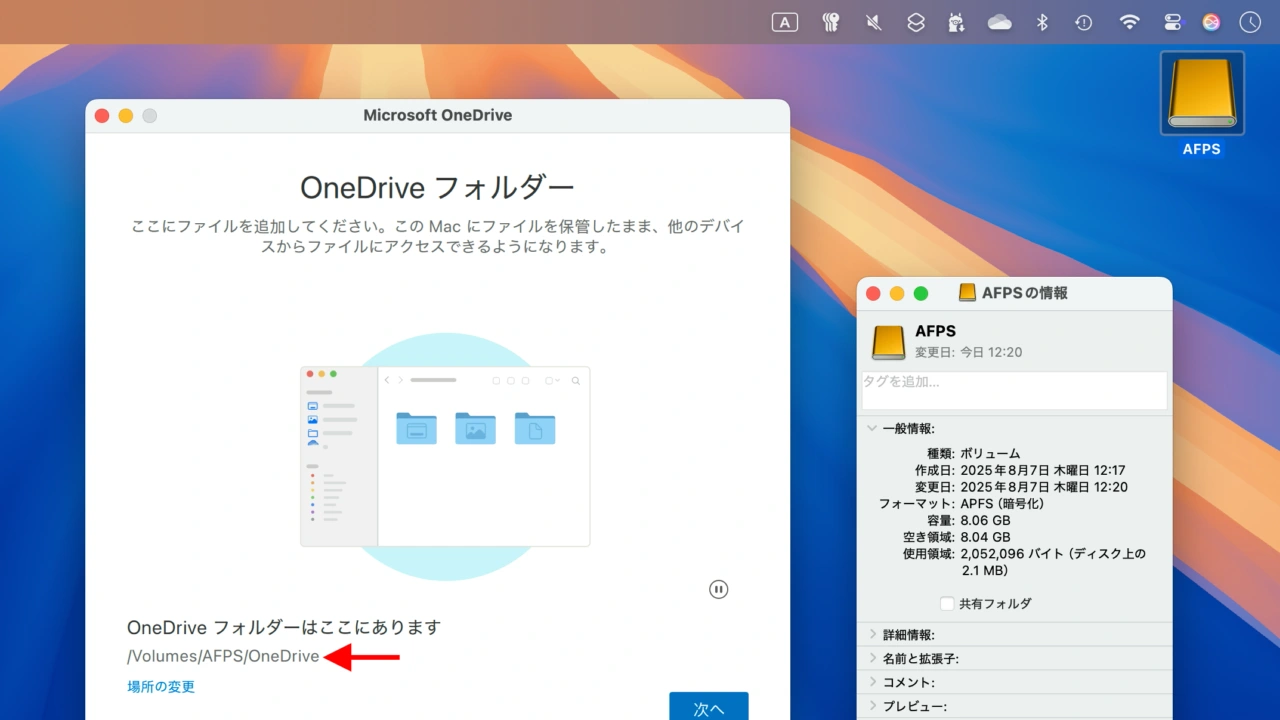Viewport: 1280px width, 720px height.
Task: Pause the OneDrive folder animation
Action: coord(718,589)
